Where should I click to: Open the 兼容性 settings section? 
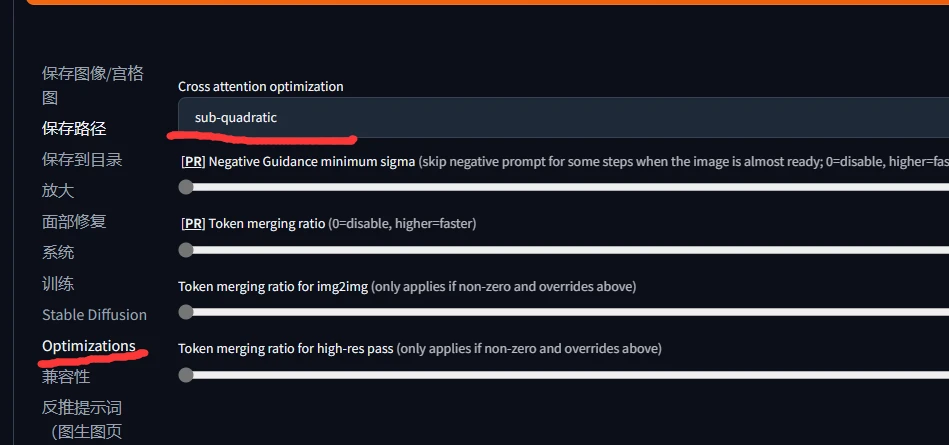pyautogui.click(x=65, y=377)
